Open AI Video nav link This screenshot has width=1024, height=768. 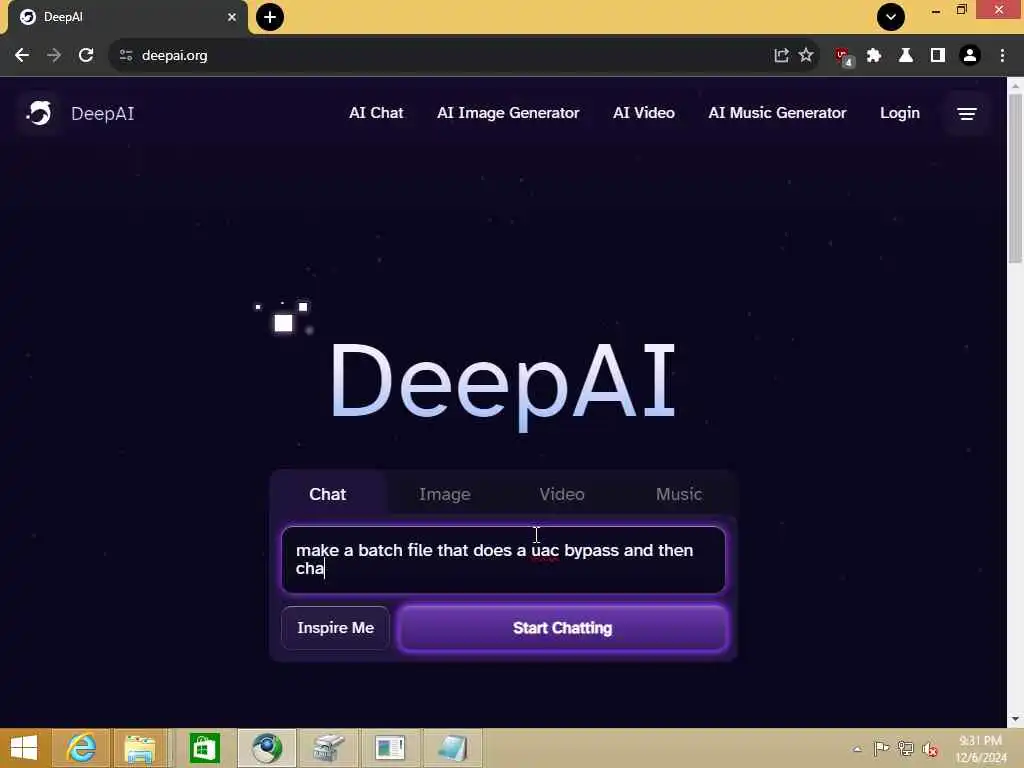(644, 113)
